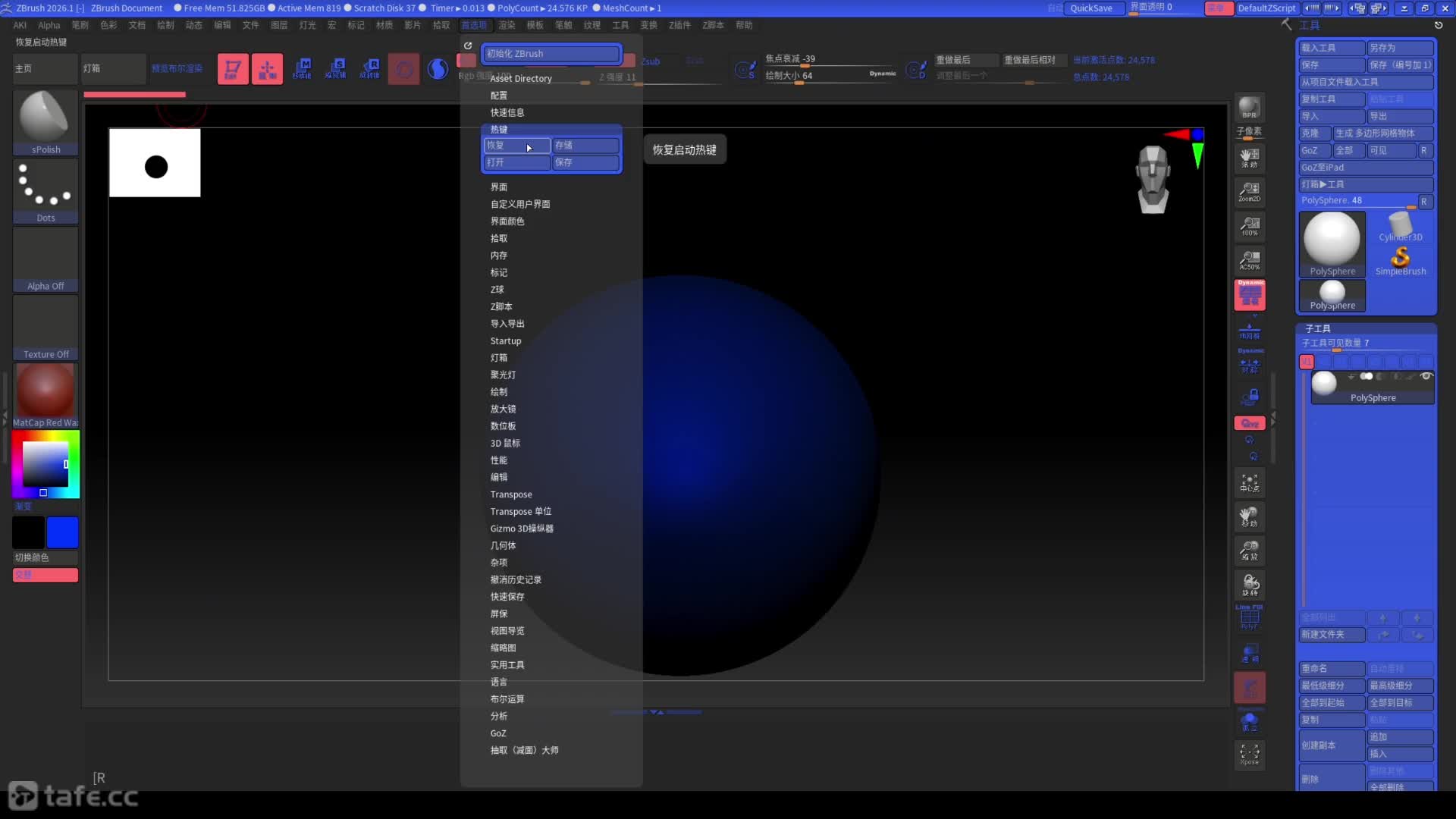1456x819 pixels.
Task: Expand the 快速保存 section
Action: click(507, 597)
